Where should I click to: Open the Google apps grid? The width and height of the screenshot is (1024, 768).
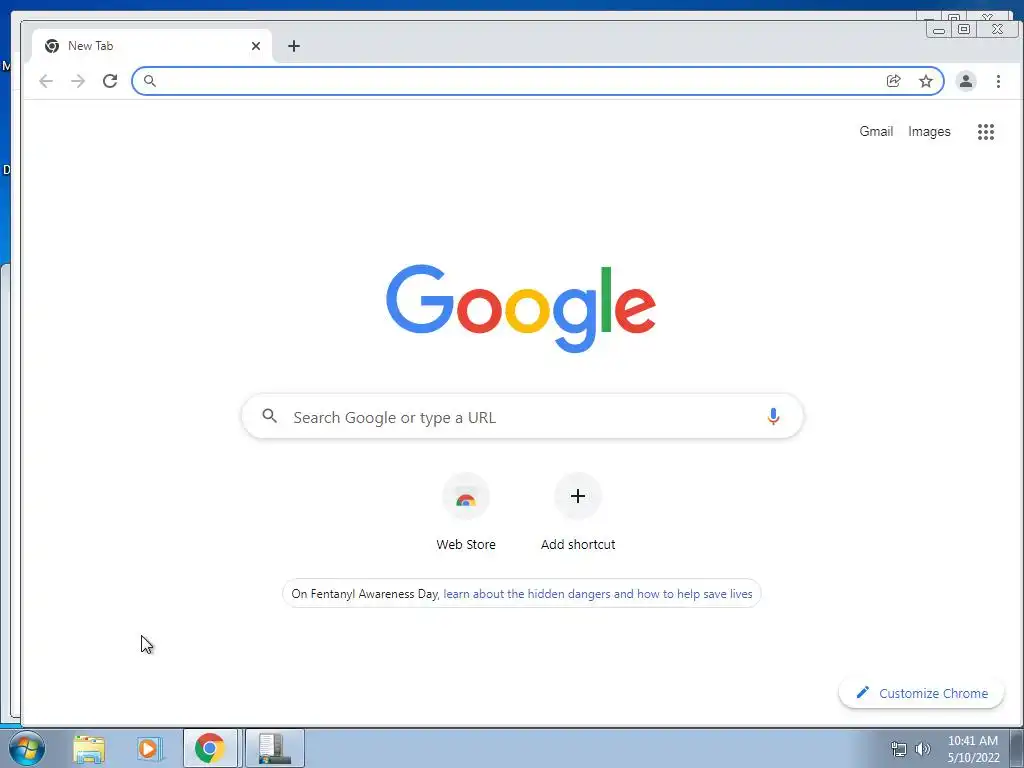(985, 132)
